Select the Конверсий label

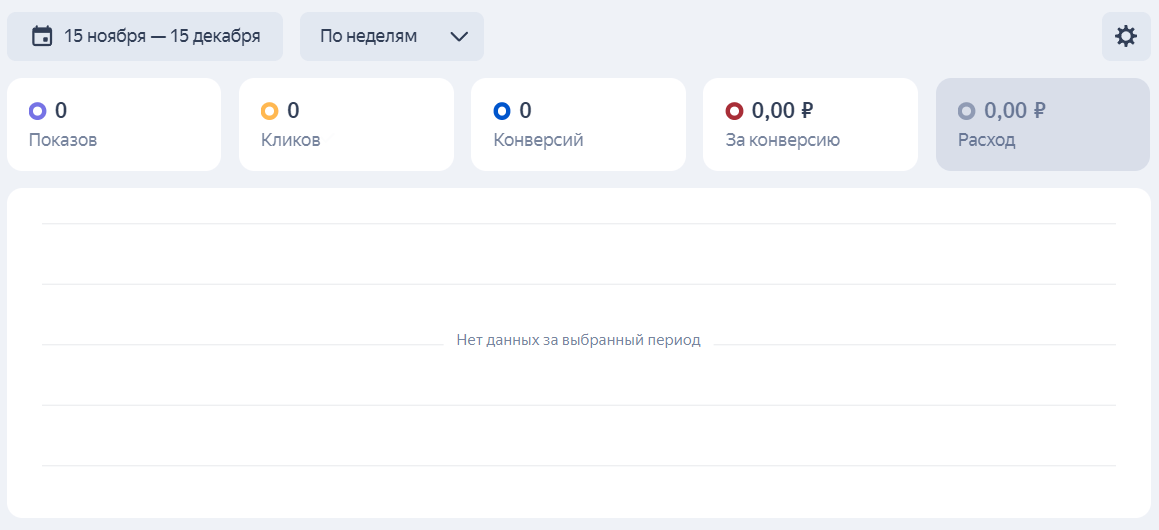point(538,140)
